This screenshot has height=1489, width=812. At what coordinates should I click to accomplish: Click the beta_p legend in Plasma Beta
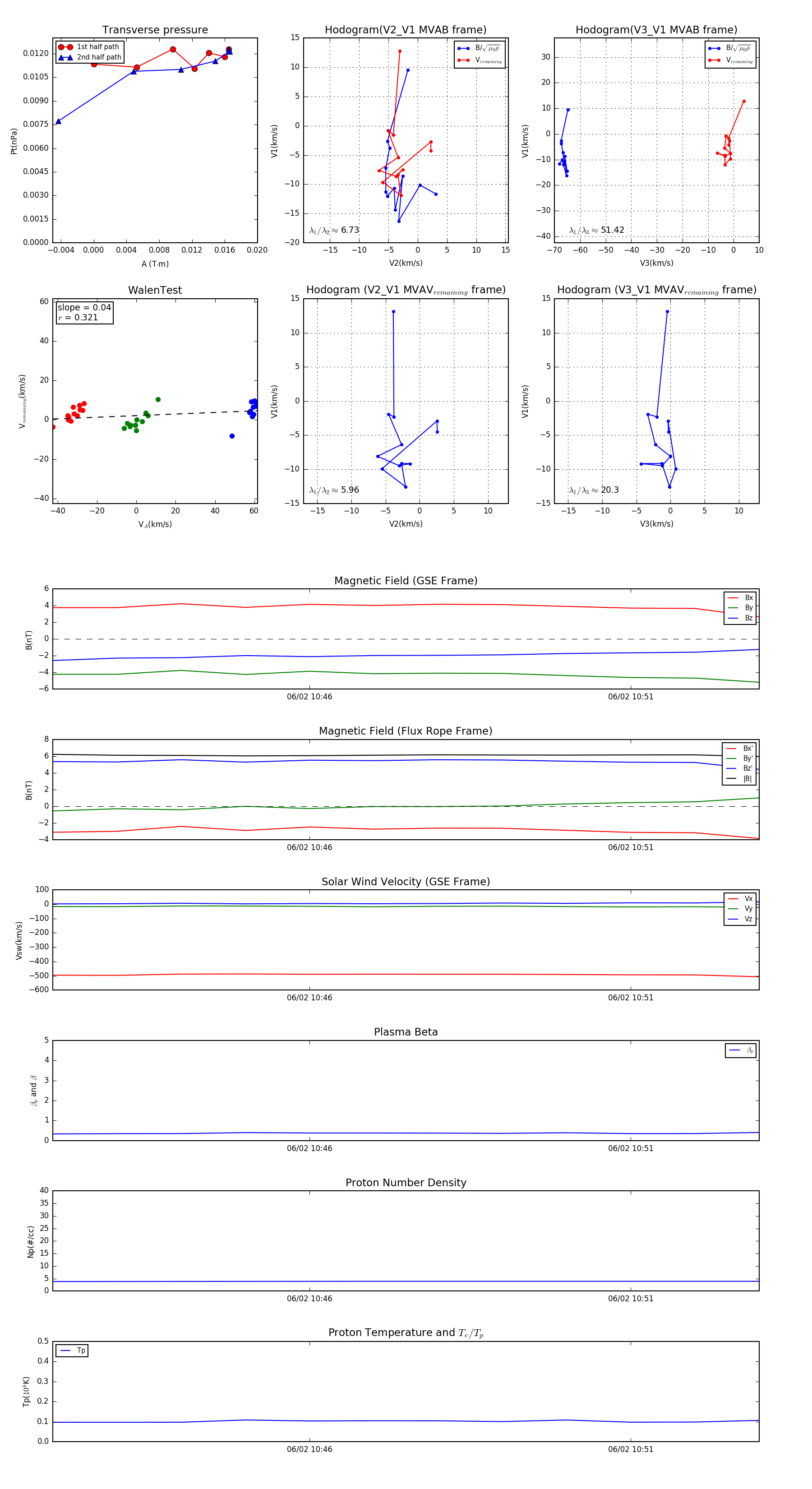pyautogui.click(x=741, y=1050)
